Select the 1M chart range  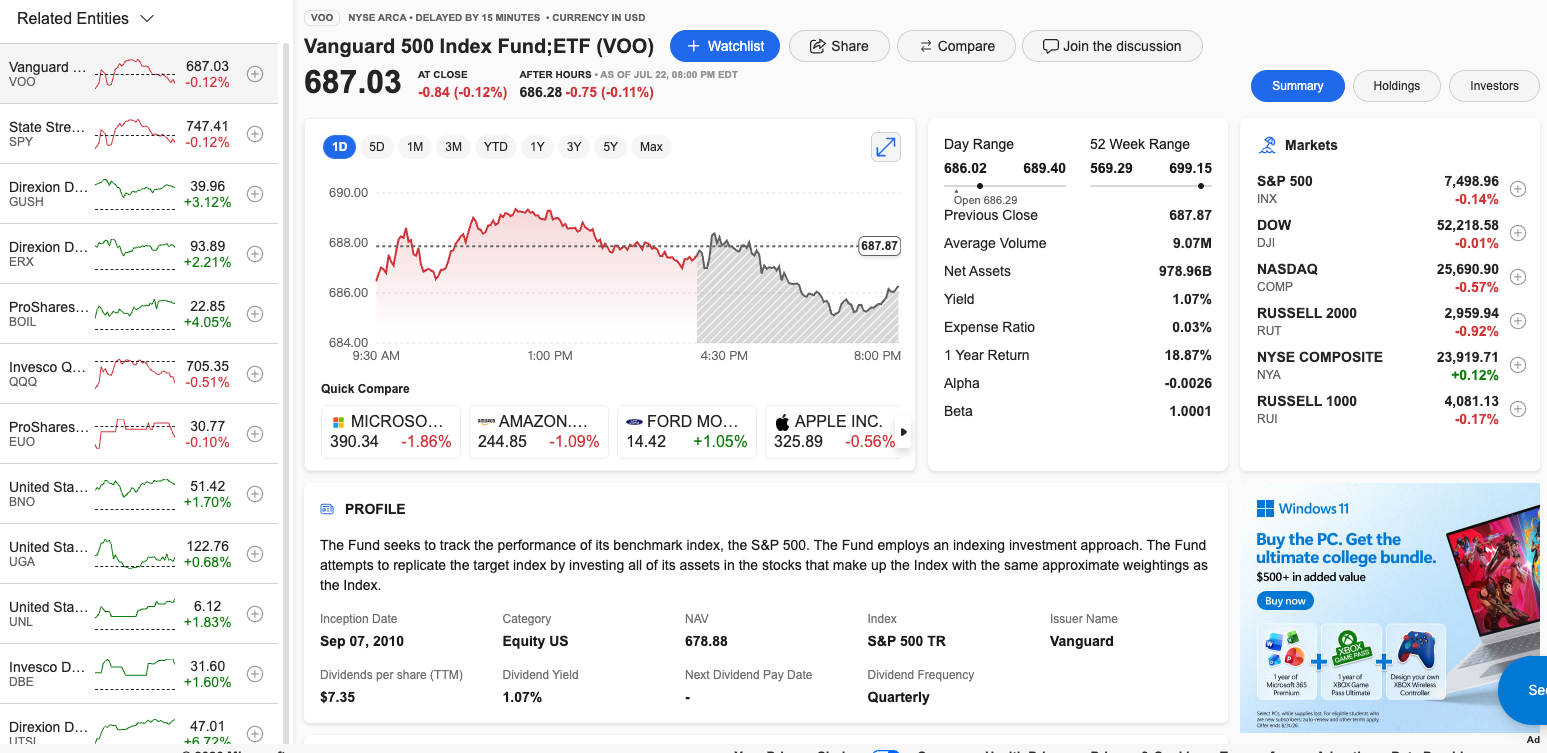(x=415, y=147)
